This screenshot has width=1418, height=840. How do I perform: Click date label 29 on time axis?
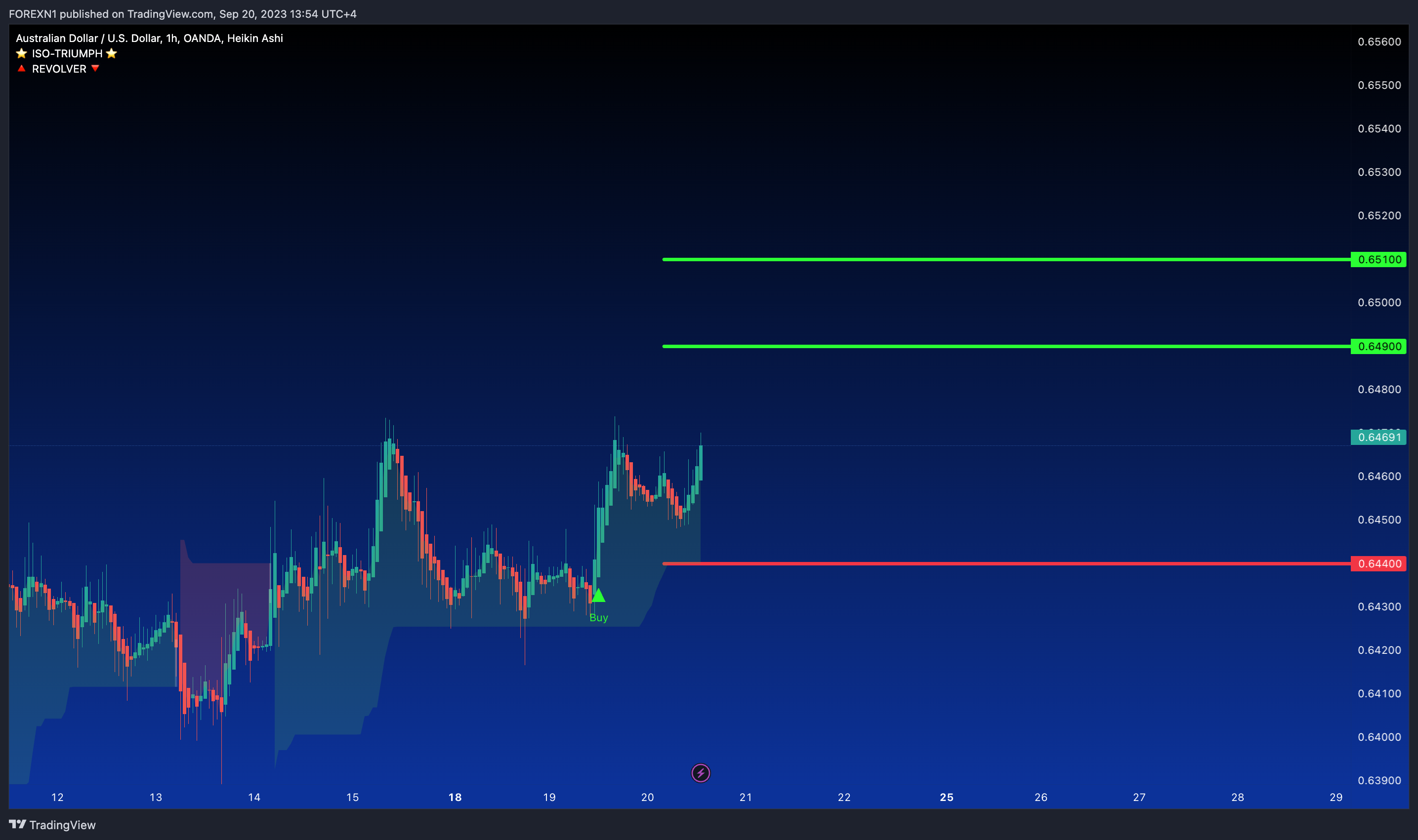coord(1336,797)
